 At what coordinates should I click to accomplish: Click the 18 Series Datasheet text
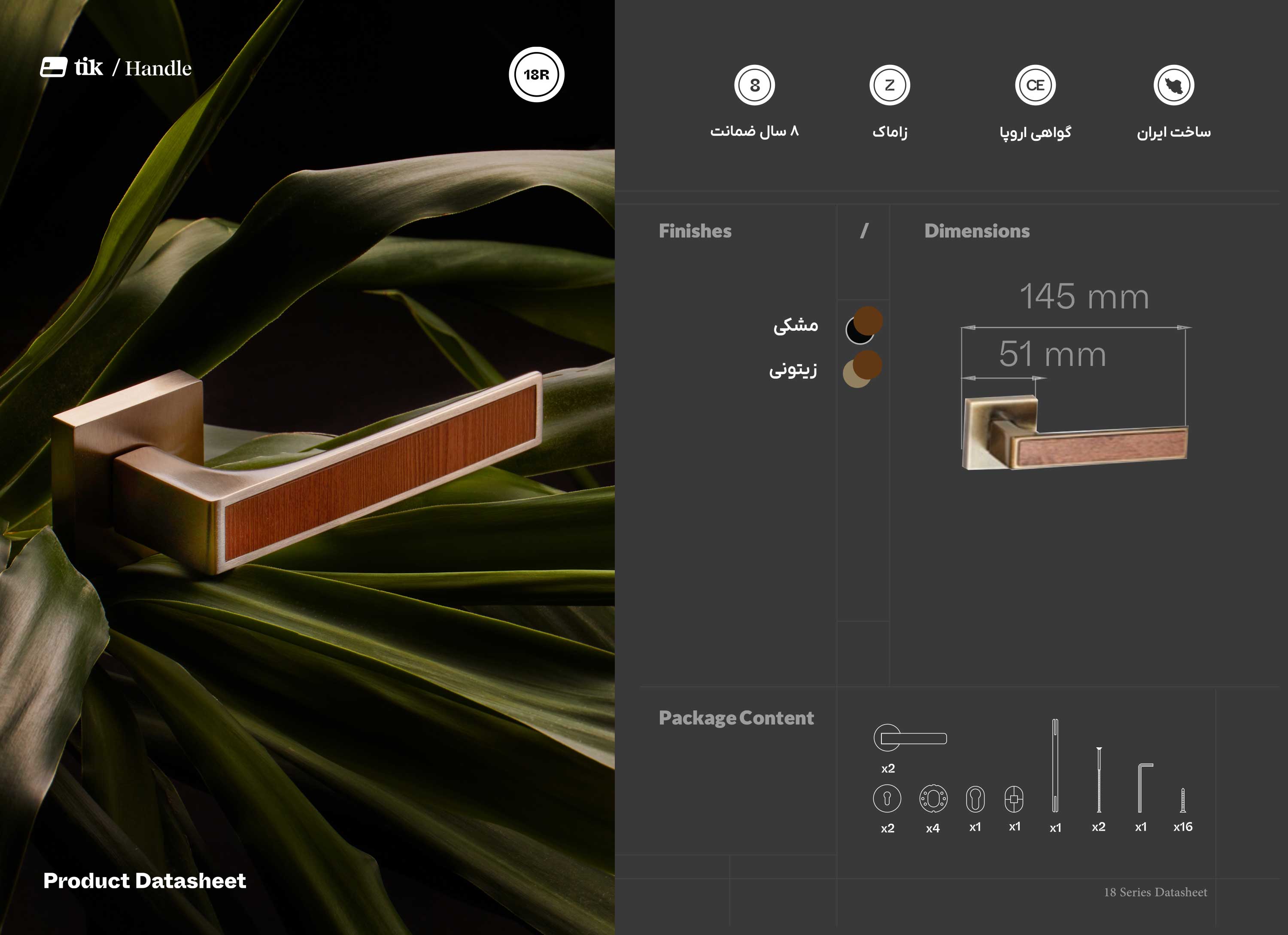pyautogui.click(x=1155, y=892)
